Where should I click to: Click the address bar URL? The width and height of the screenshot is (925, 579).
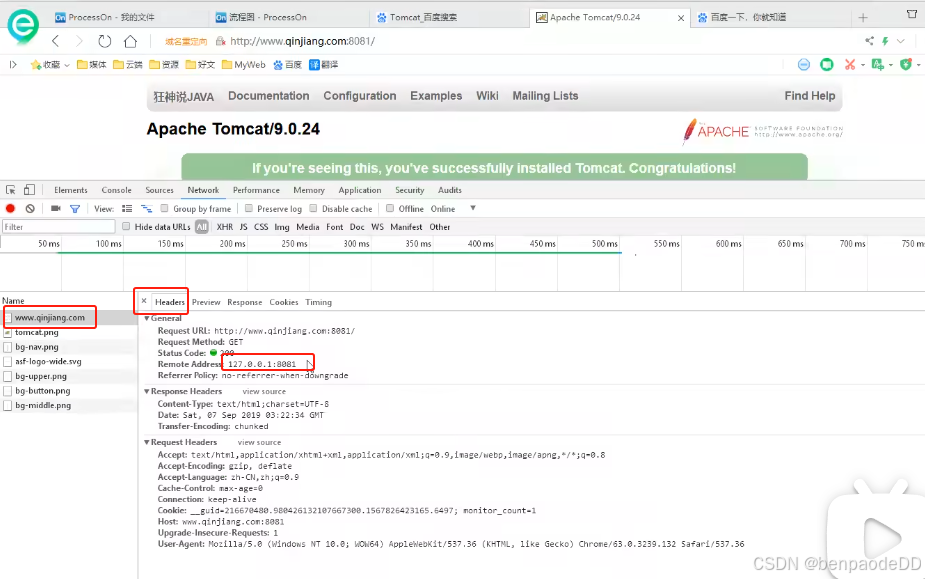point(302,41)
